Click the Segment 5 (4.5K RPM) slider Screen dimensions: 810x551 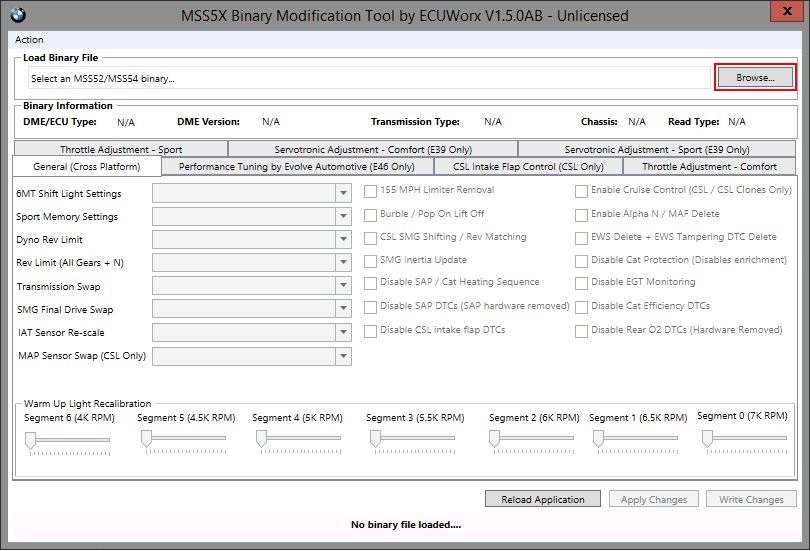point(183,440)
